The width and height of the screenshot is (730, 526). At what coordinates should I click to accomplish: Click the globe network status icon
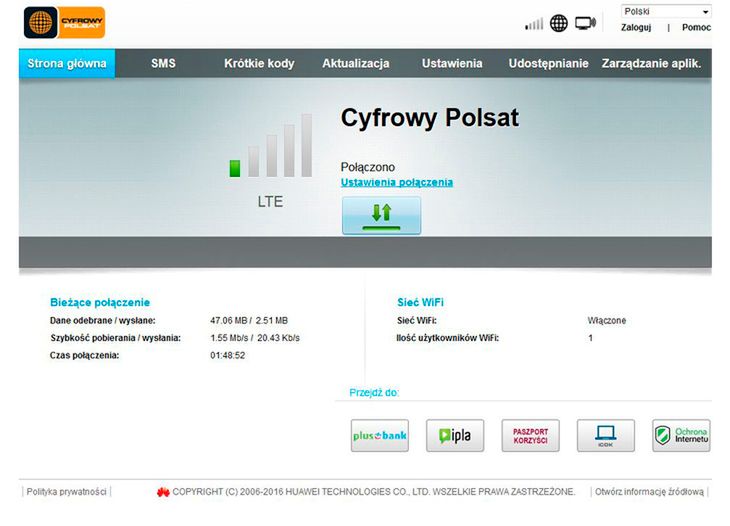(559, 23)
